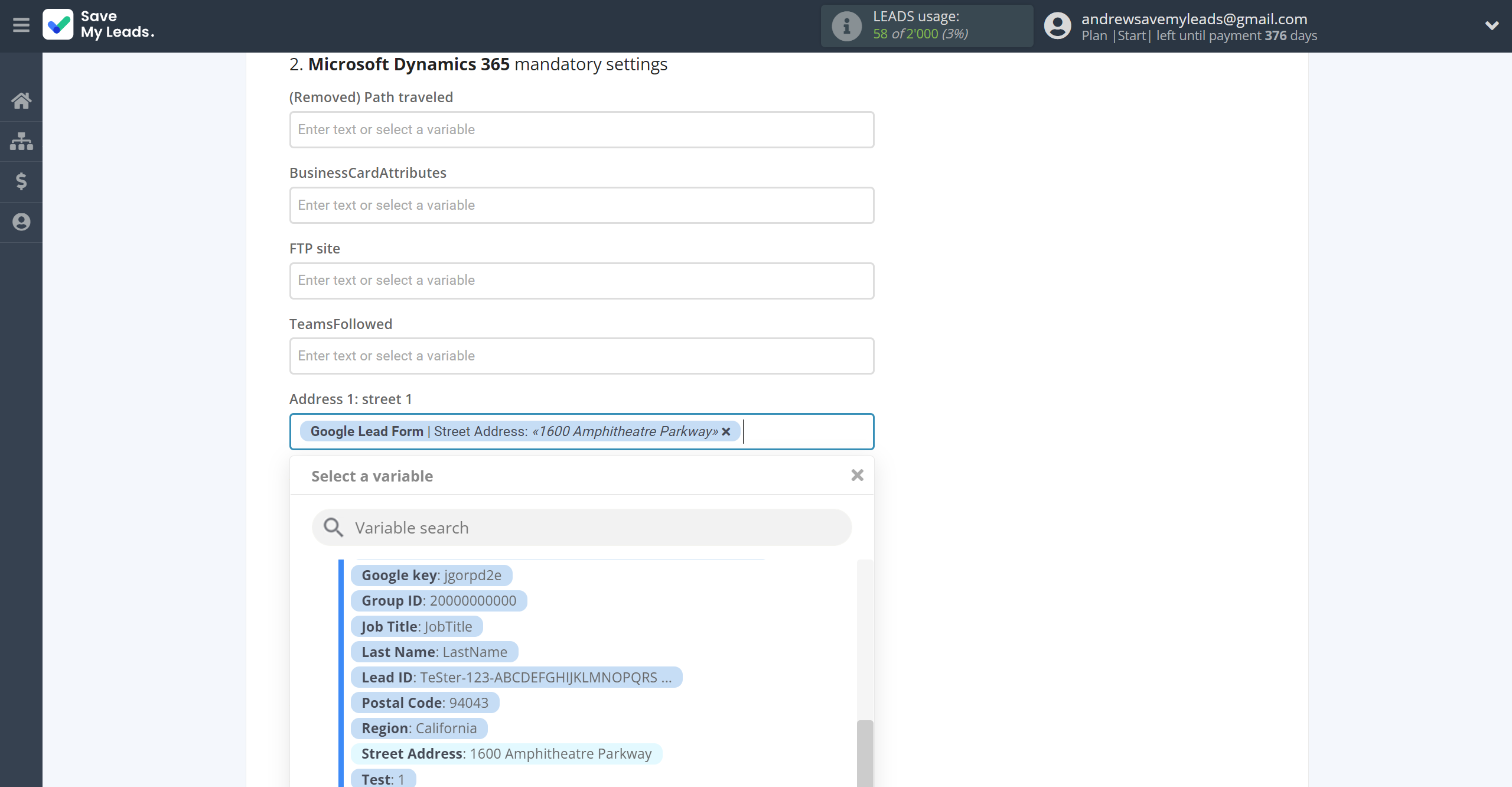Image resolution: width=1512 pixels, height=787 pixels.
Task: Click the account avatar icon
Action: 1057,26
